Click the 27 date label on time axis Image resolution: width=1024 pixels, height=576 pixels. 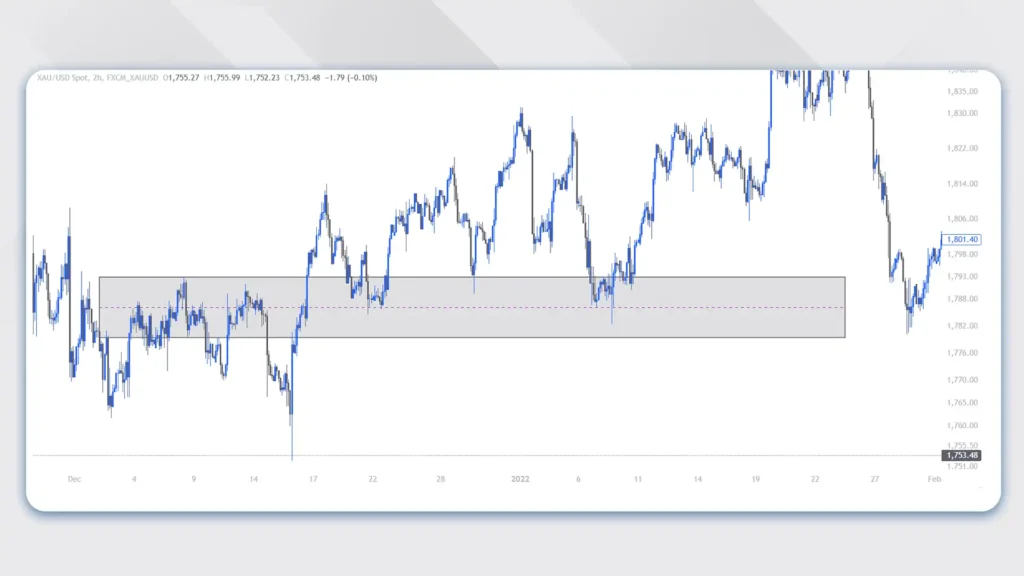pyautogui.click(x=874, y=479)
